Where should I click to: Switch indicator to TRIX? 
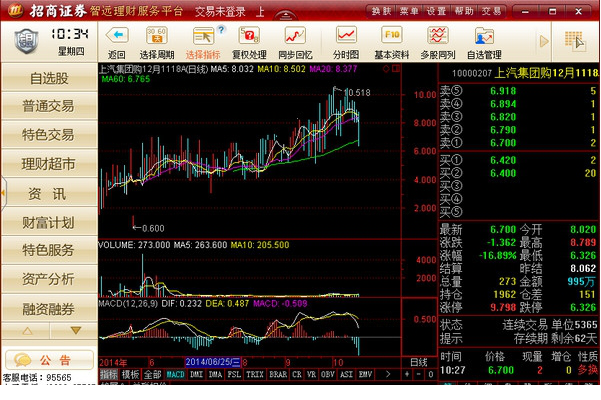[x=255, y=374]
